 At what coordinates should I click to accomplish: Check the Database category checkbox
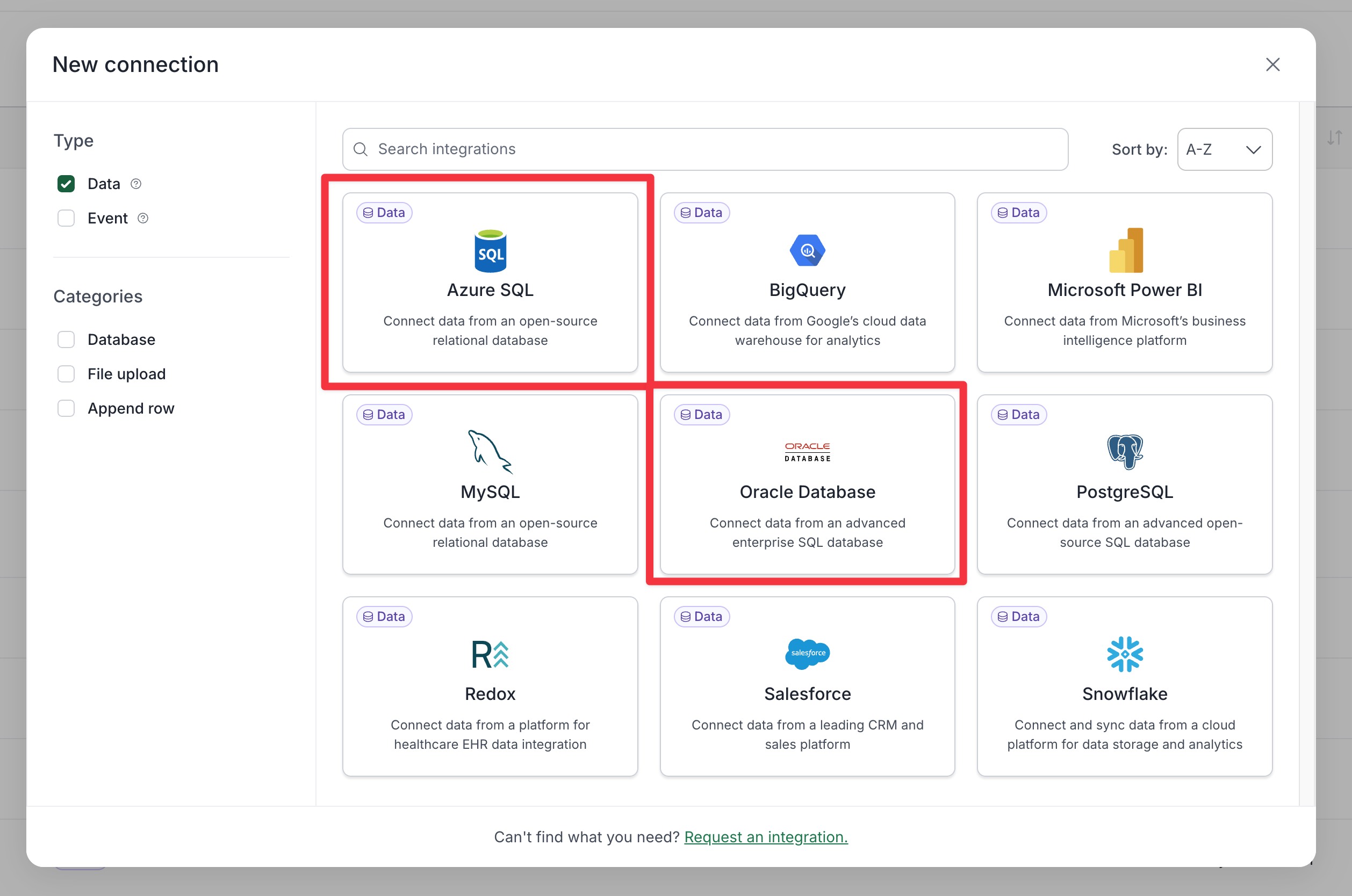click(x=66, y=339)
